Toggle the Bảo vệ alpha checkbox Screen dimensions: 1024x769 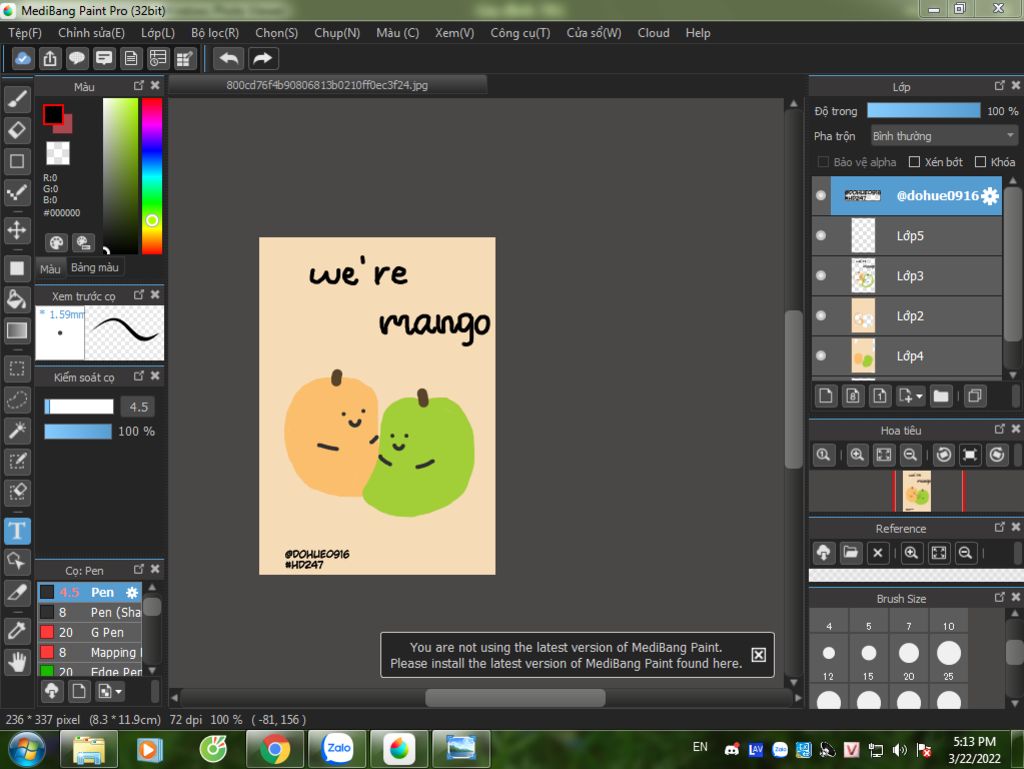pos(823,162)
